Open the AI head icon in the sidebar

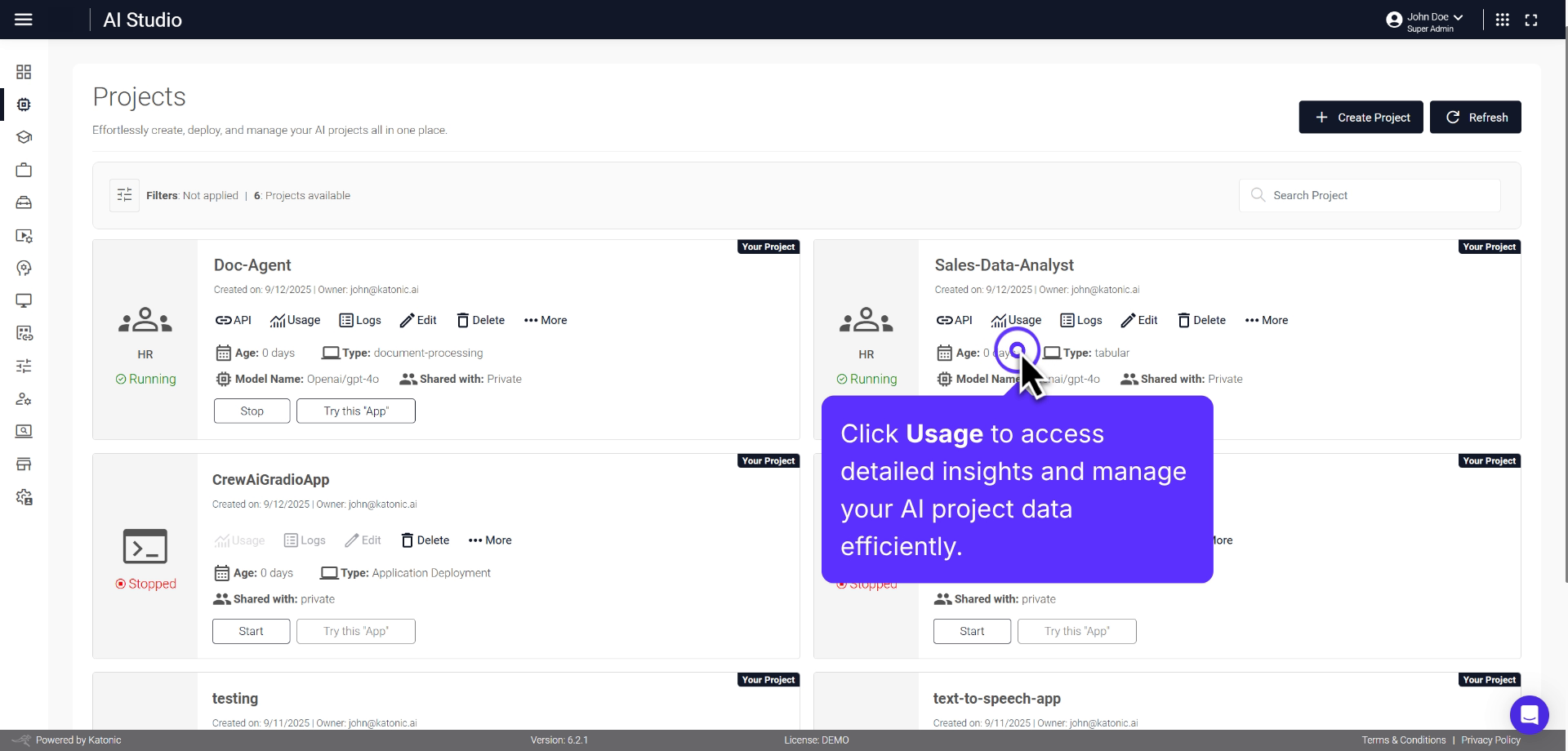click(24, 268)
